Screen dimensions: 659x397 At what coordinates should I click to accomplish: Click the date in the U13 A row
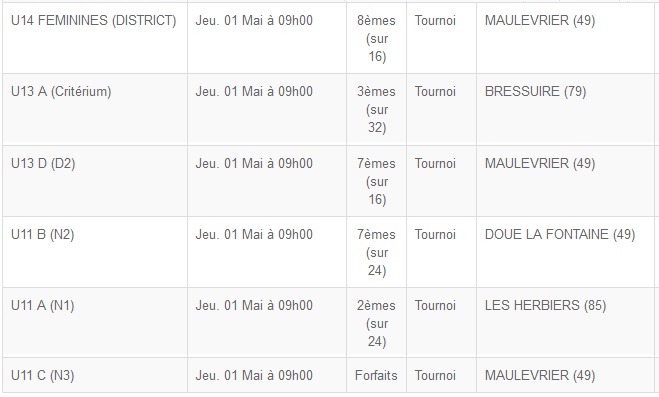[254, 92]
